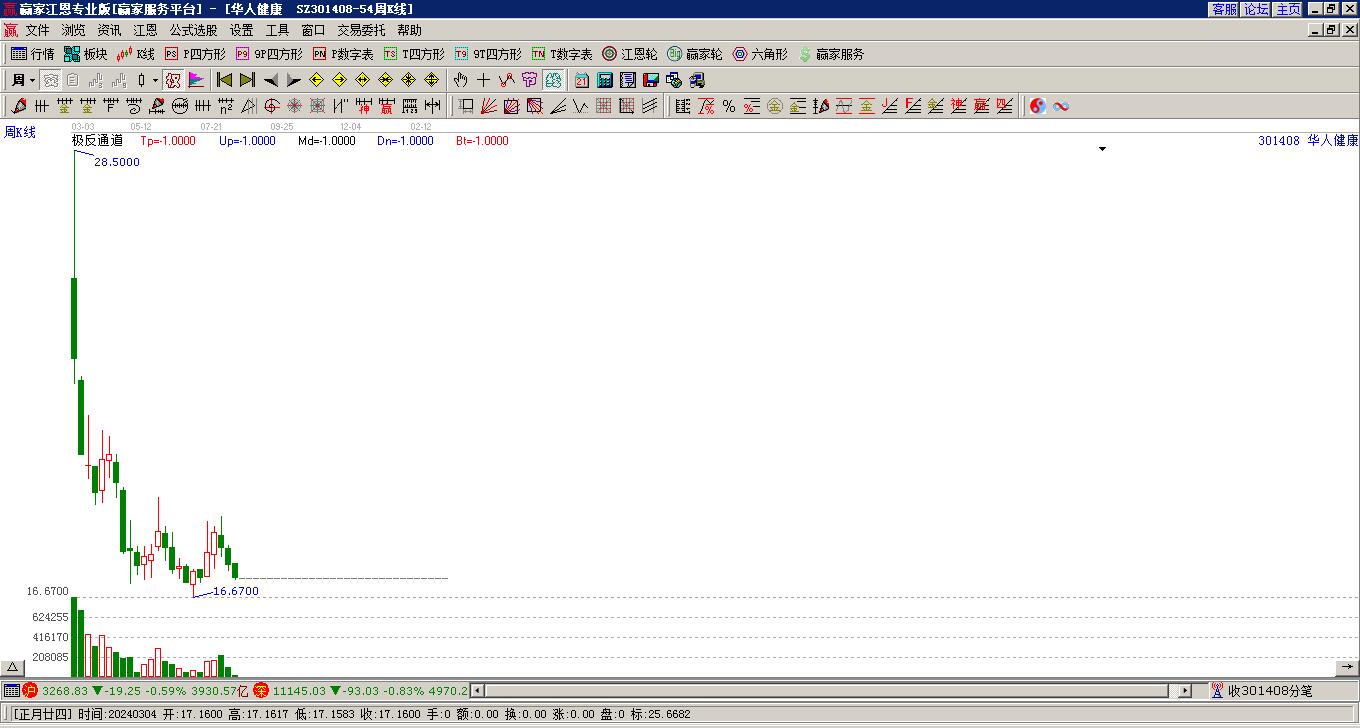Click the yin-yang taiji icon
1360x728 pixels.
[1038, 106]
